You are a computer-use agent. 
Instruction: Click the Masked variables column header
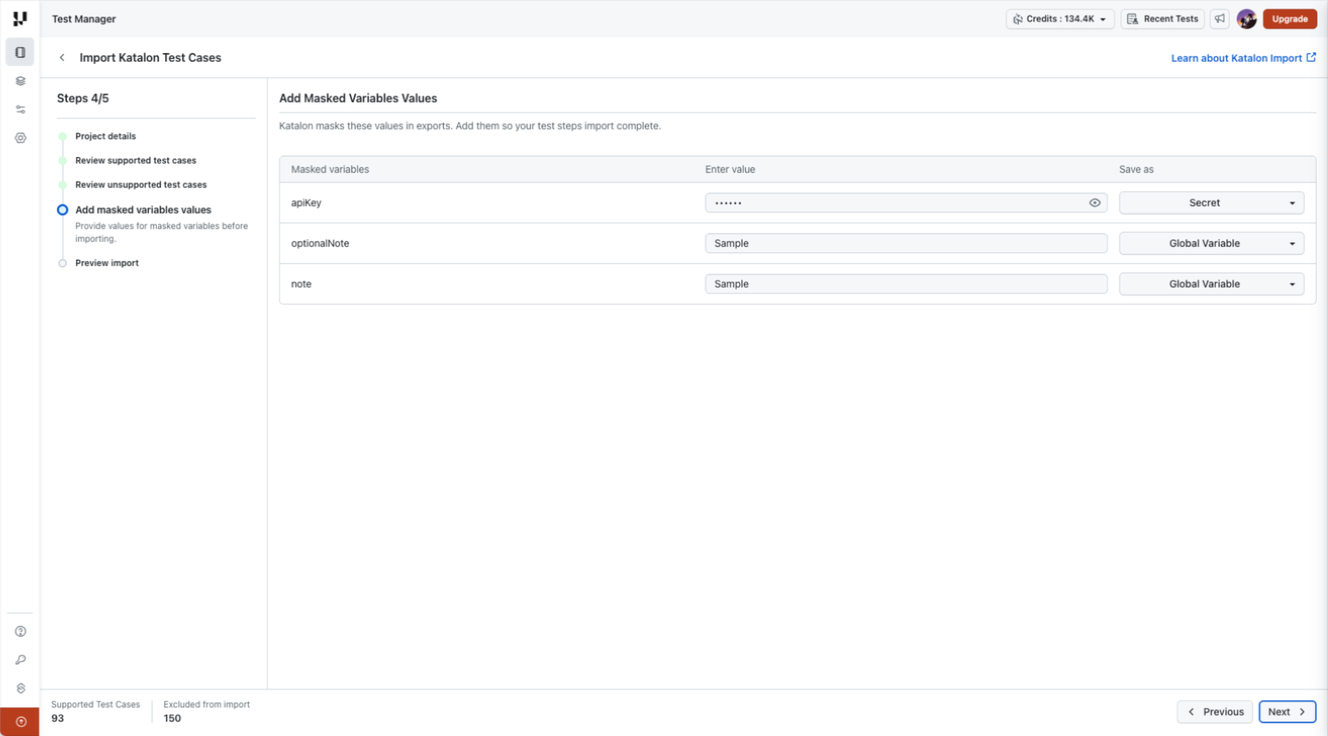click(x=330, y=170)
